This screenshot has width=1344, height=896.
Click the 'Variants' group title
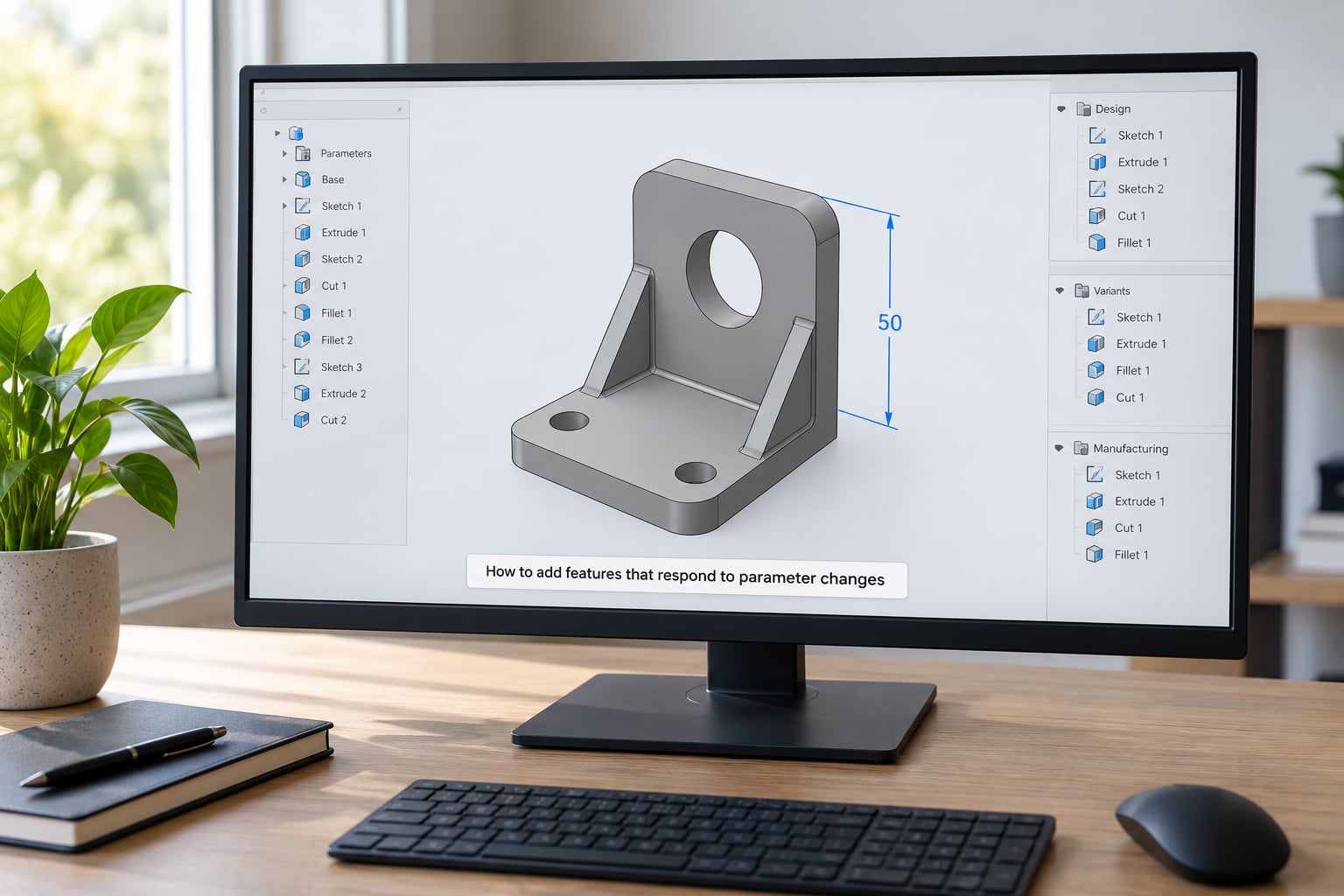pyautogui.click(x=1111, y=290)
